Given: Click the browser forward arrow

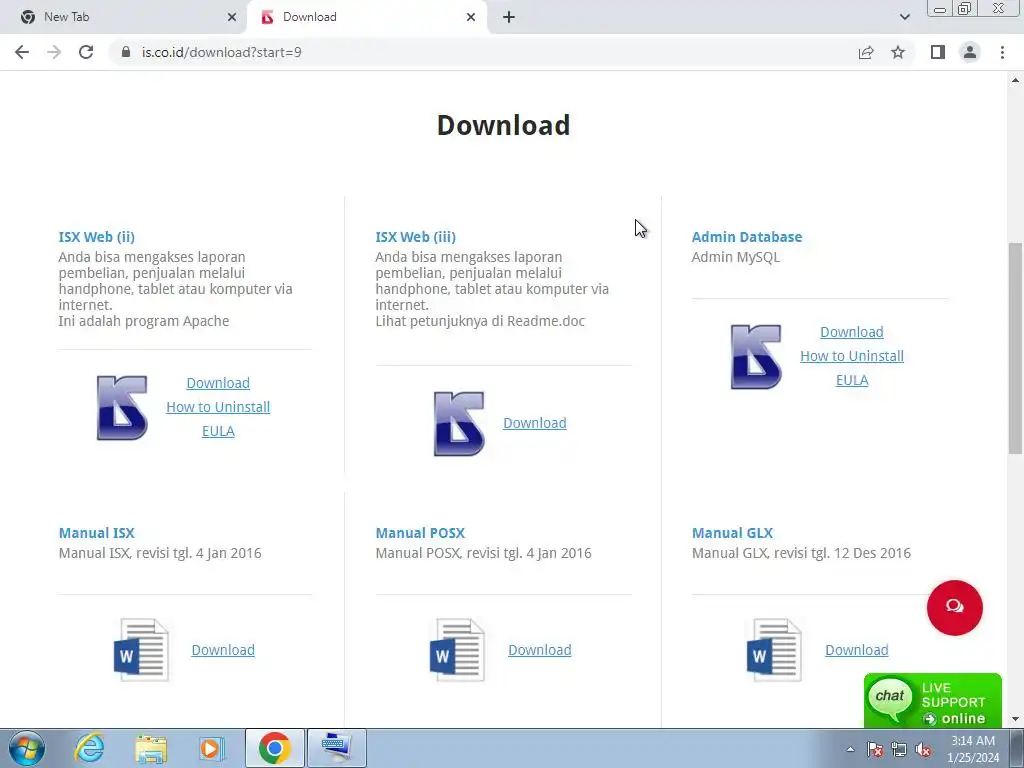Looking at the screenshot, I should (54, 52).
